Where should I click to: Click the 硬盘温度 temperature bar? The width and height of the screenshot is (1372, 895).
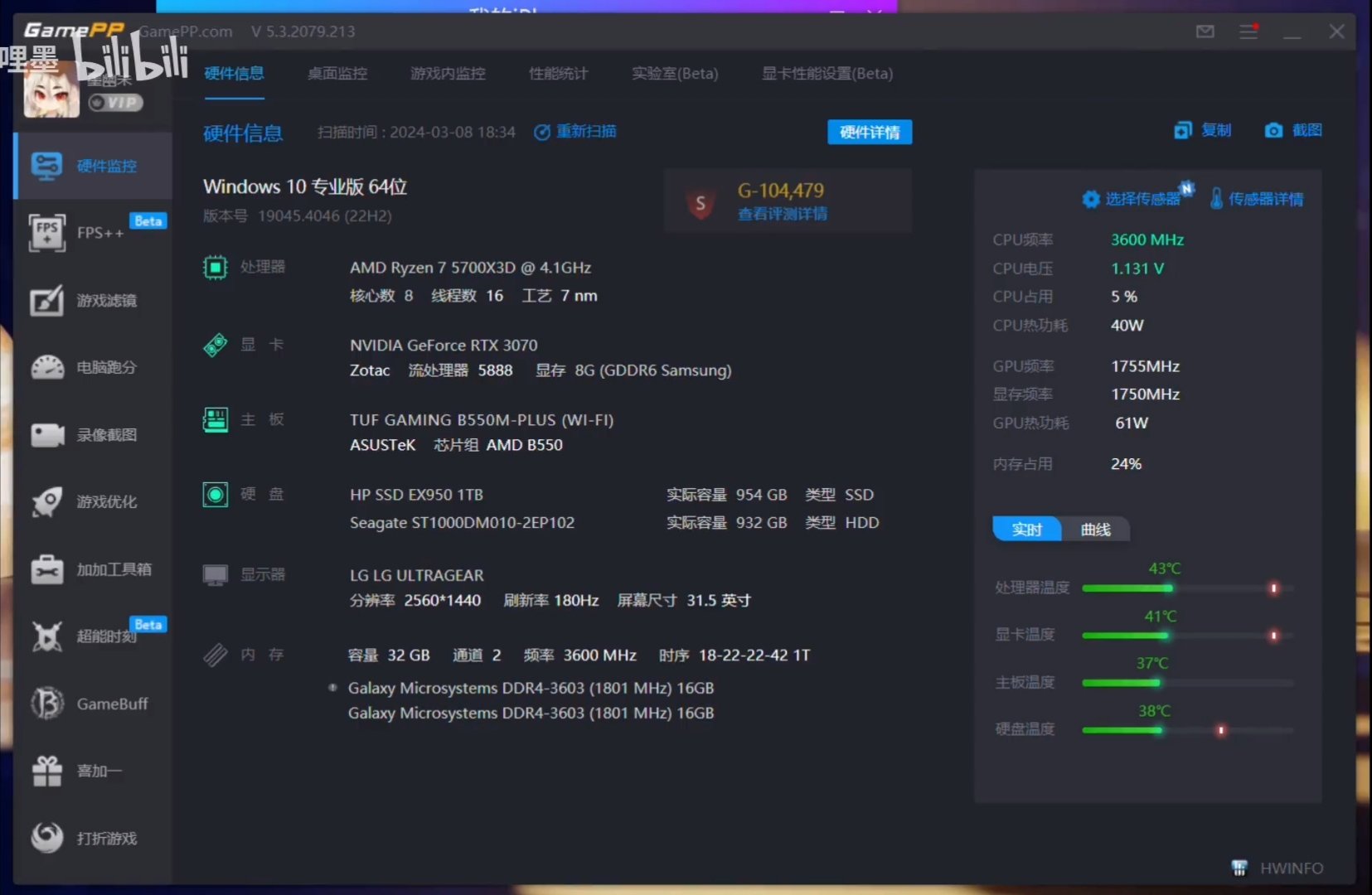click(x=1187, y=730)
